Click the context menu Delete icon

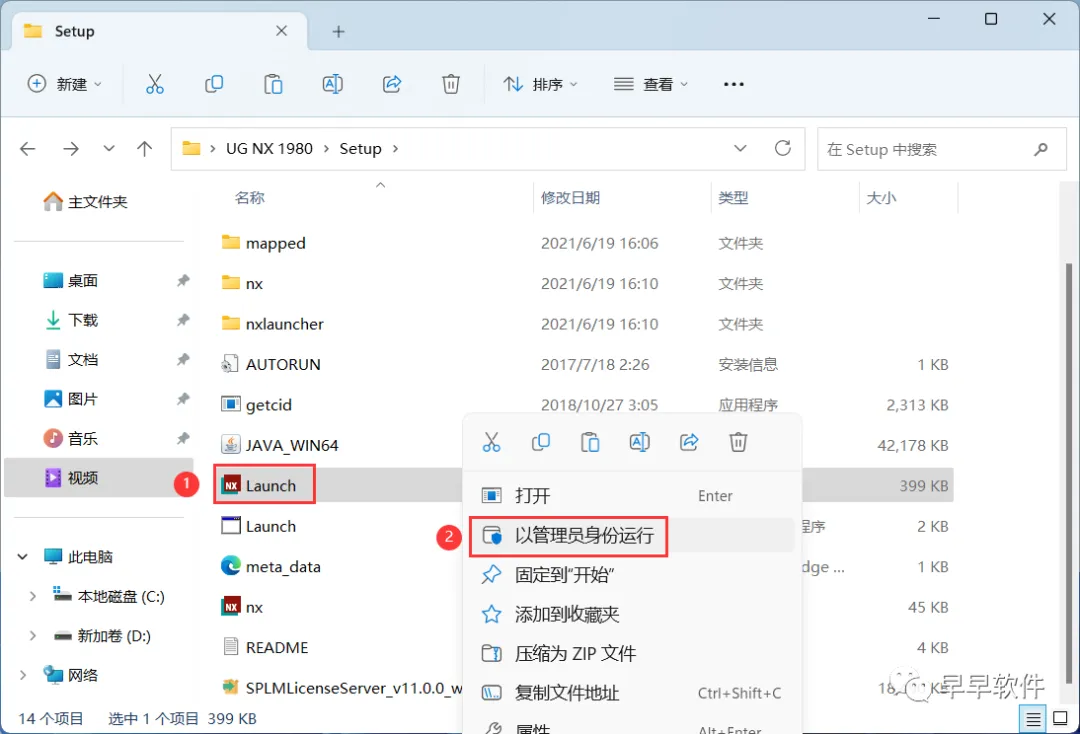tap(738, 442)
